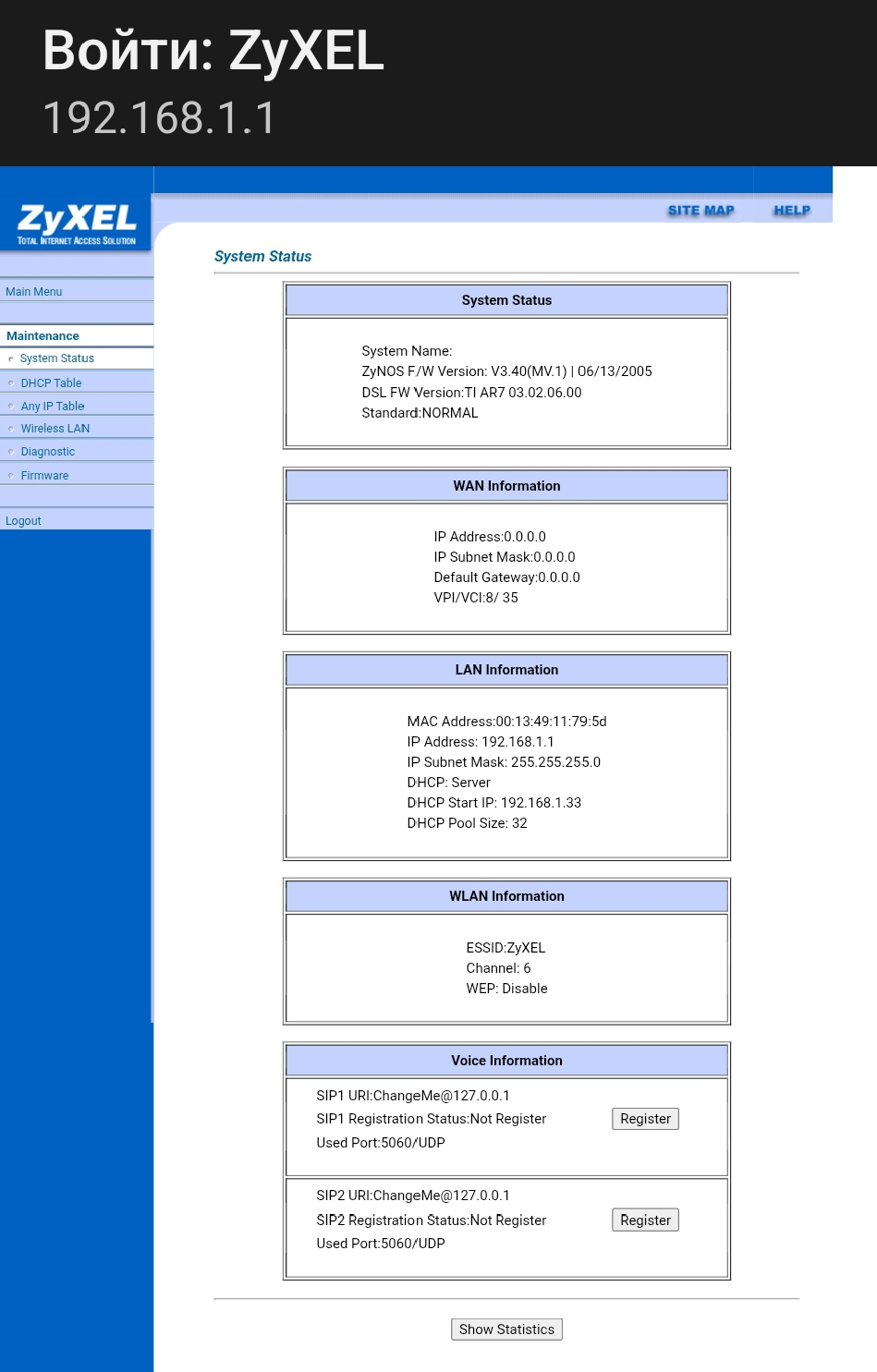This screenshot has width=877, height=1372.
Task: Click the bullet icon beside Any IP Table
Action: click(11, 407)
